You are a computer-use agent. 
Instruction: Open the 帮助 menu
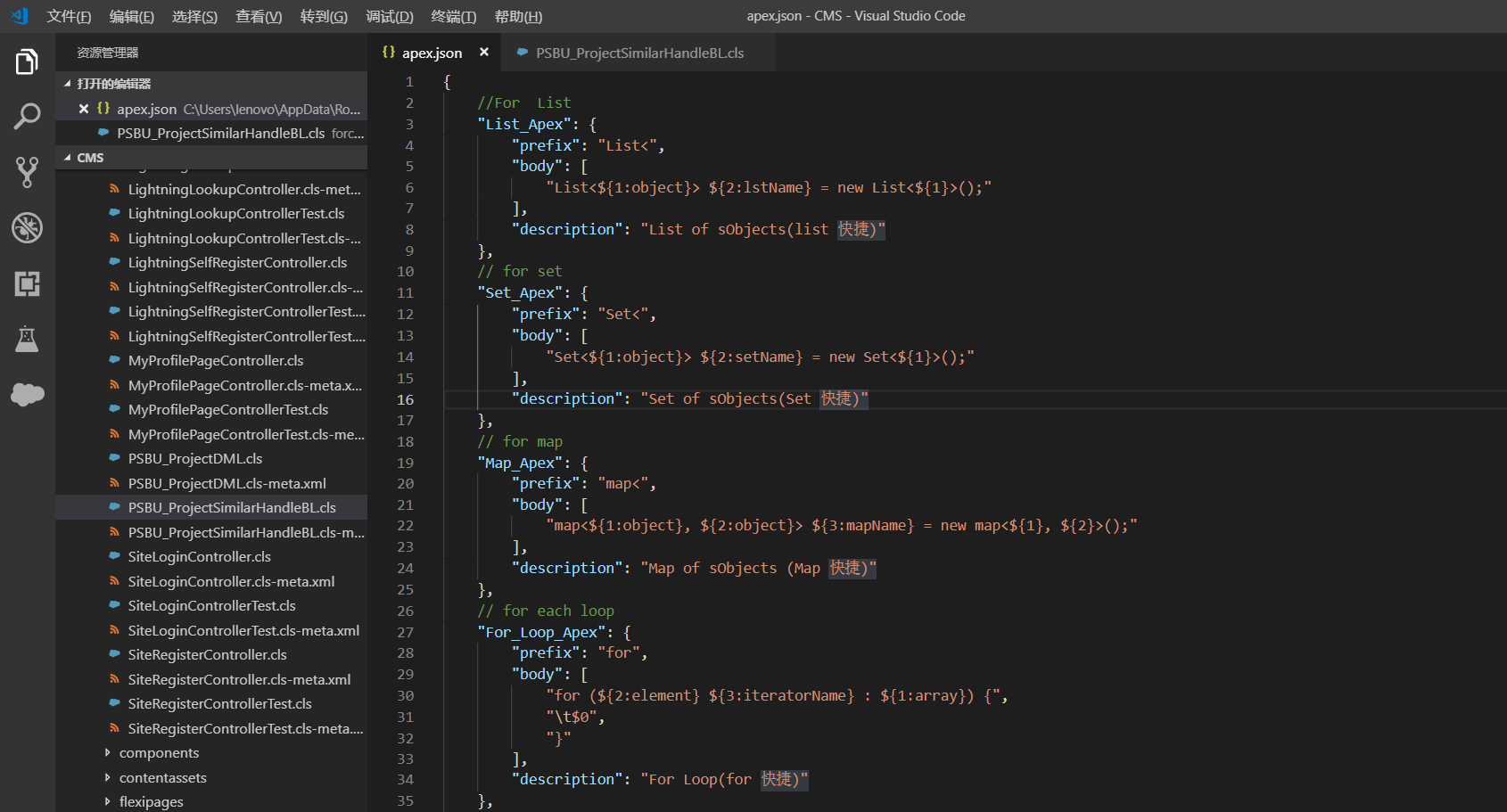518,15
